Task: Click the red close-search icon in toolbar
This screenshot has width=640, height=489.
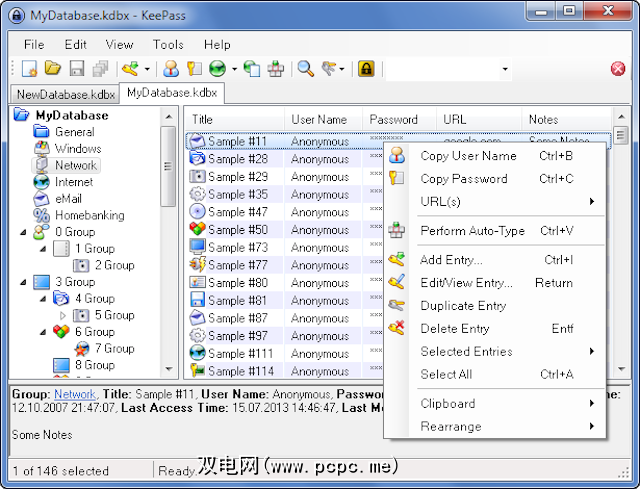Action: 618,69
